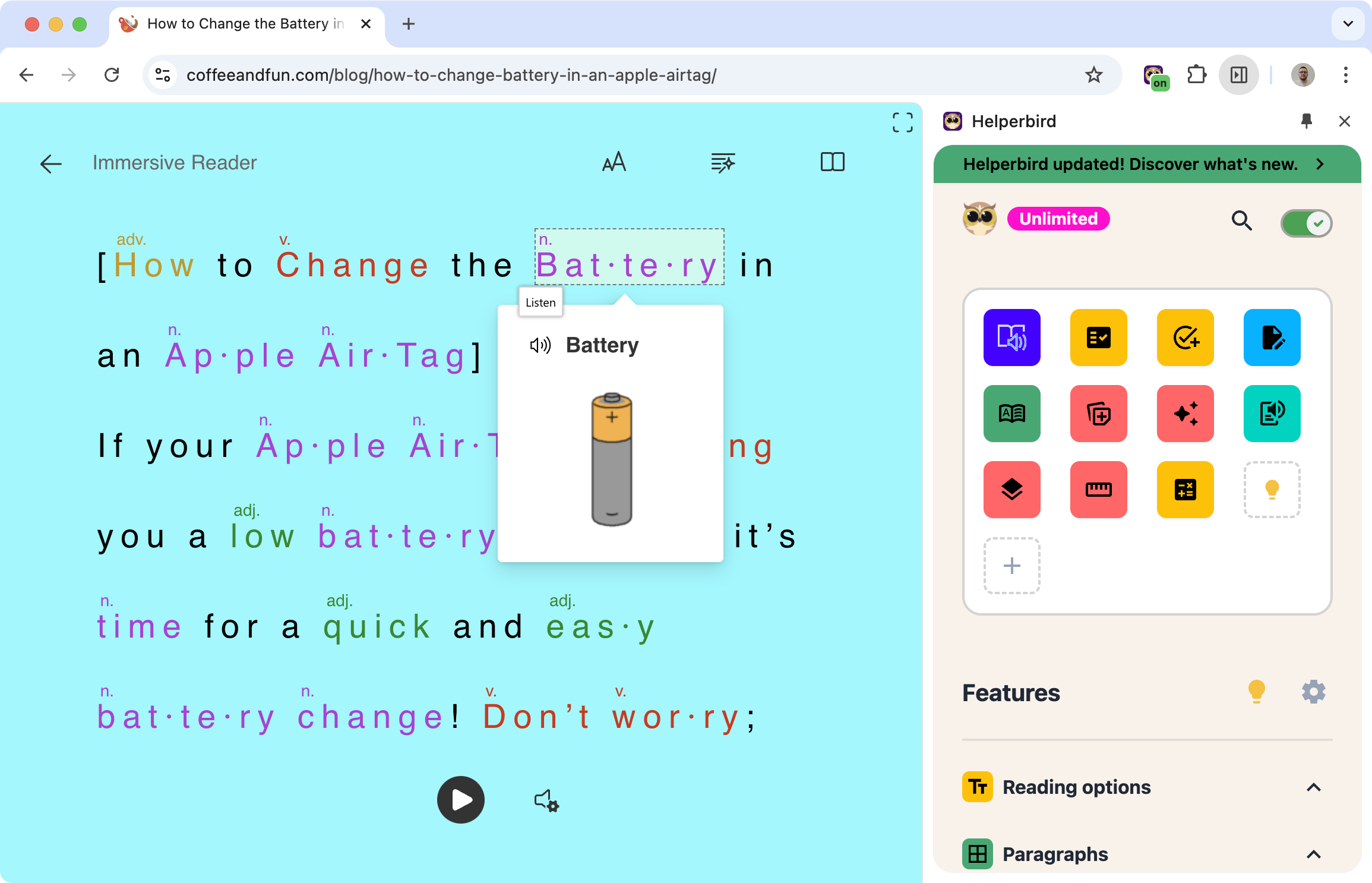Viewport: 1372px width, 883px height.
Task: Click the purple immersive reader tile
Action: [1011, 338]
